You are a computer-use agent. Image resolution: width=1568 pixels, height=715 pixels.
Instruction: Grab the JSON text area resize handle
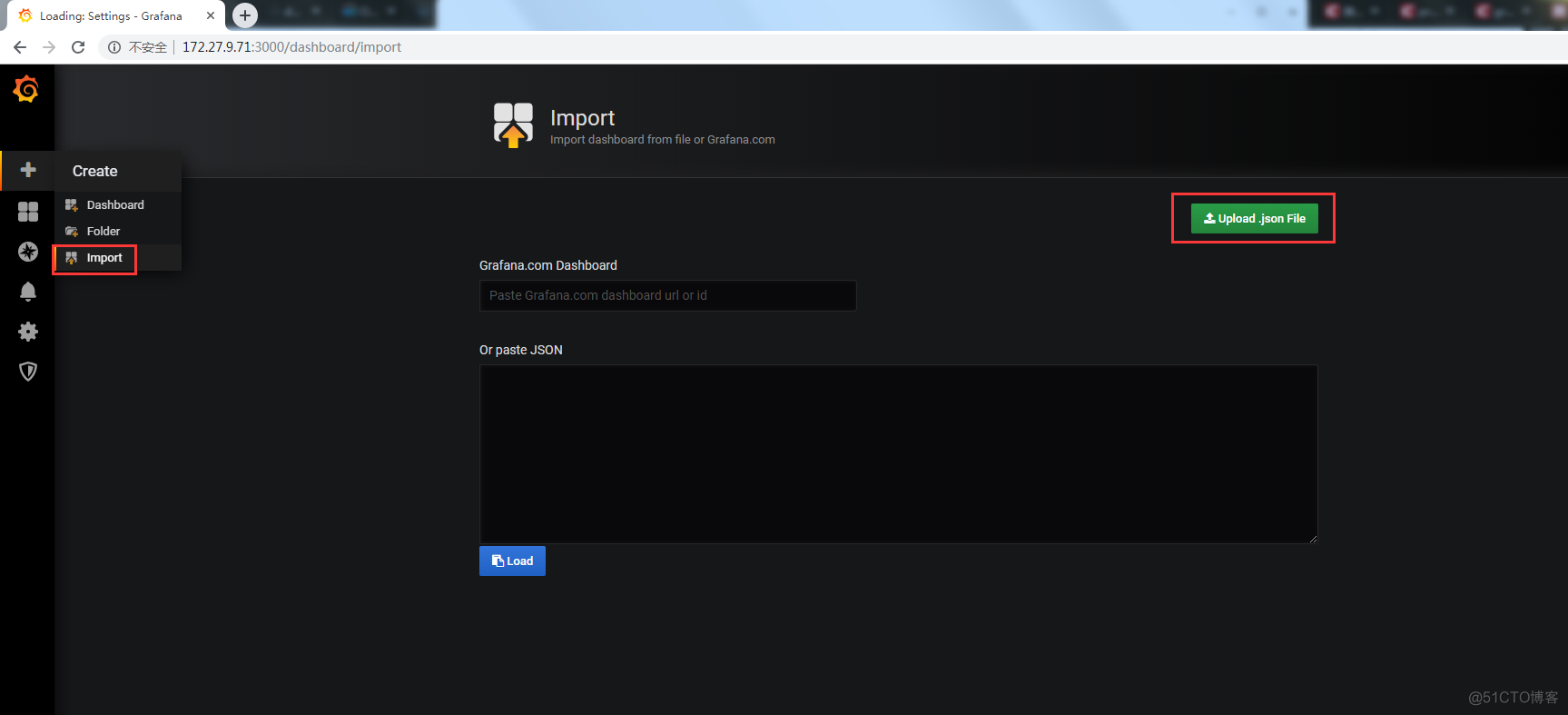[x=1313, y=539]
